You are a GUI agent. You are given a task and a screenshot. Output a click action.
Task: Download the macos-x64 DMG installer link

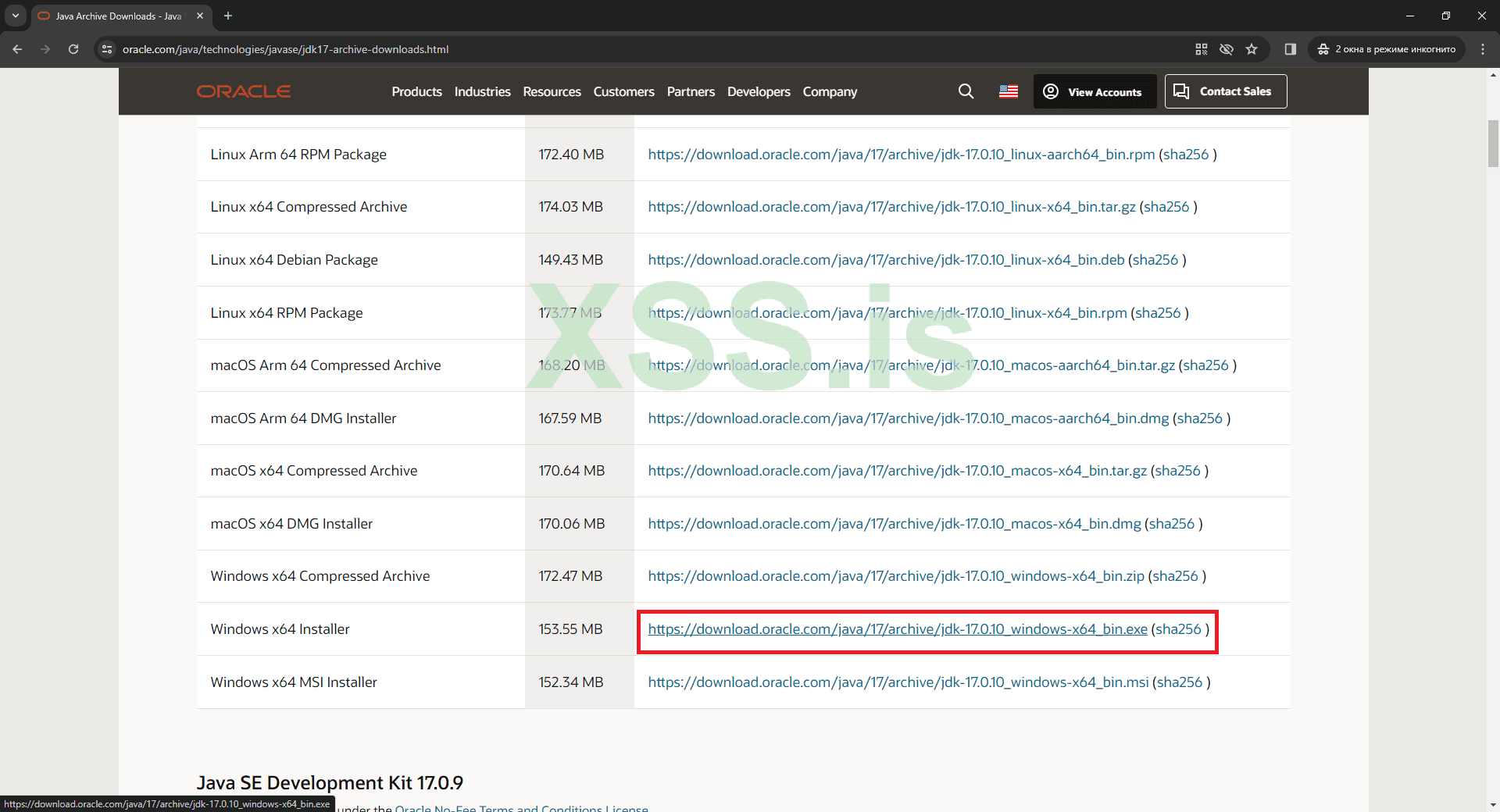895,524
